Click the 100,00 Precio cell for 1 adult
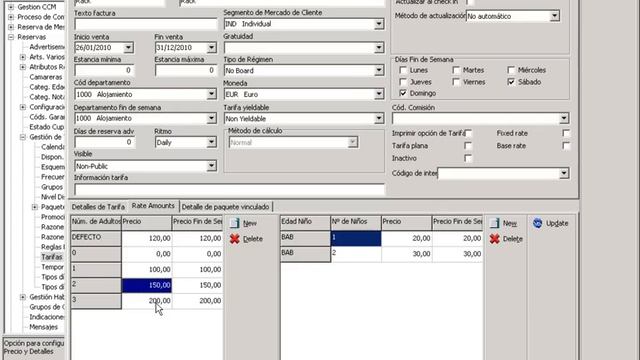640x360 pixels. coord(147,269)
